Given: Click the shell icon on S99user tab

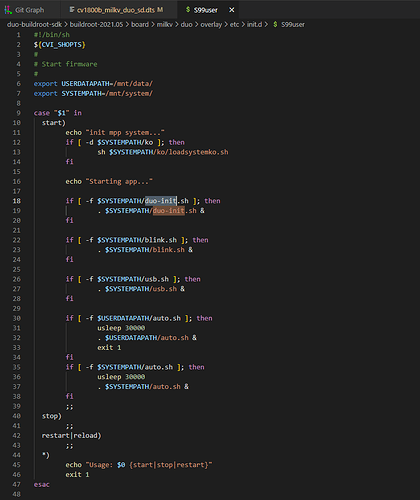Looking at the screenshot, I should coord(188,10).
